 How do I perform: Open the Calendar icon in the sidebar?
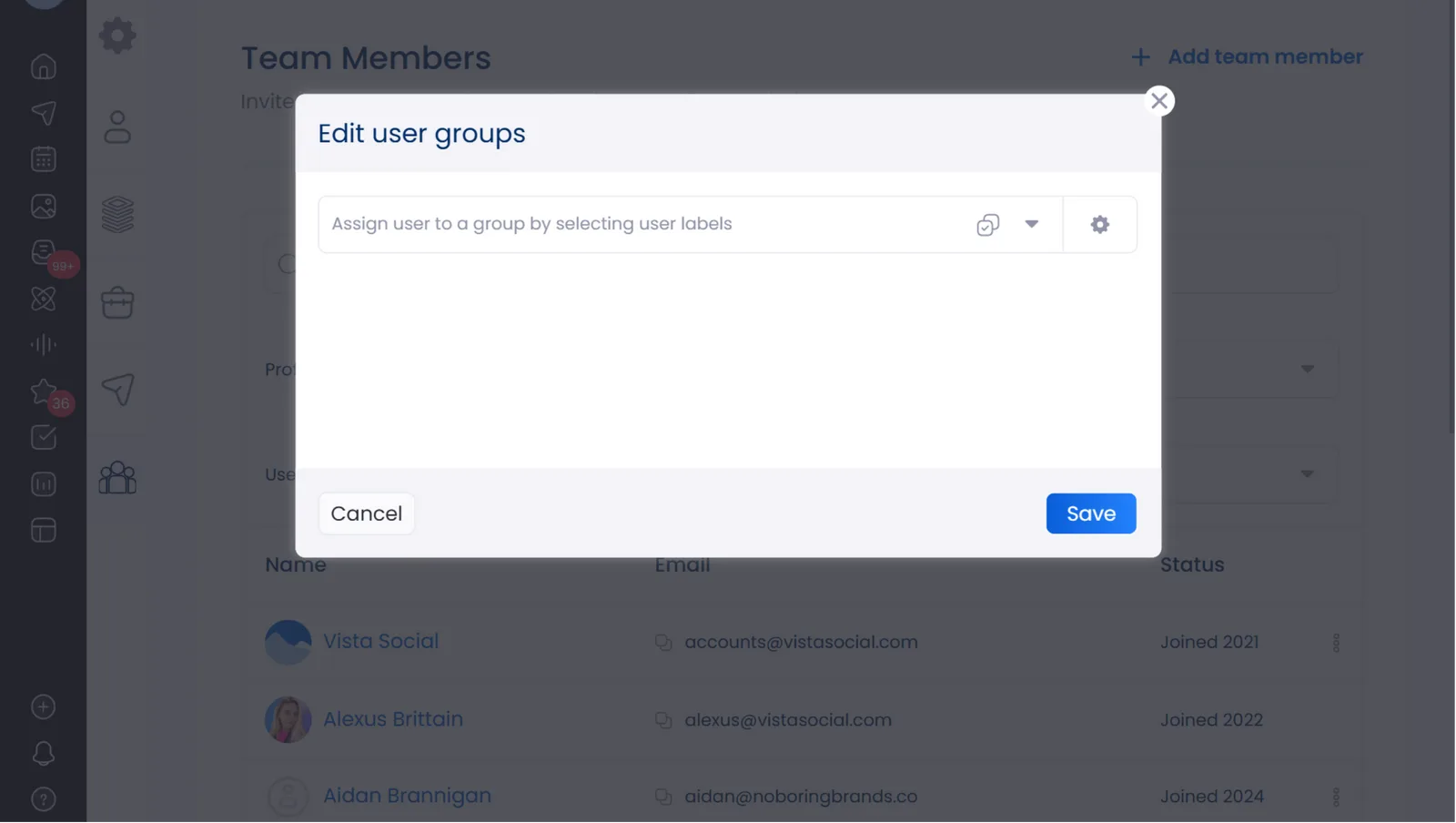tap(44, 159)
